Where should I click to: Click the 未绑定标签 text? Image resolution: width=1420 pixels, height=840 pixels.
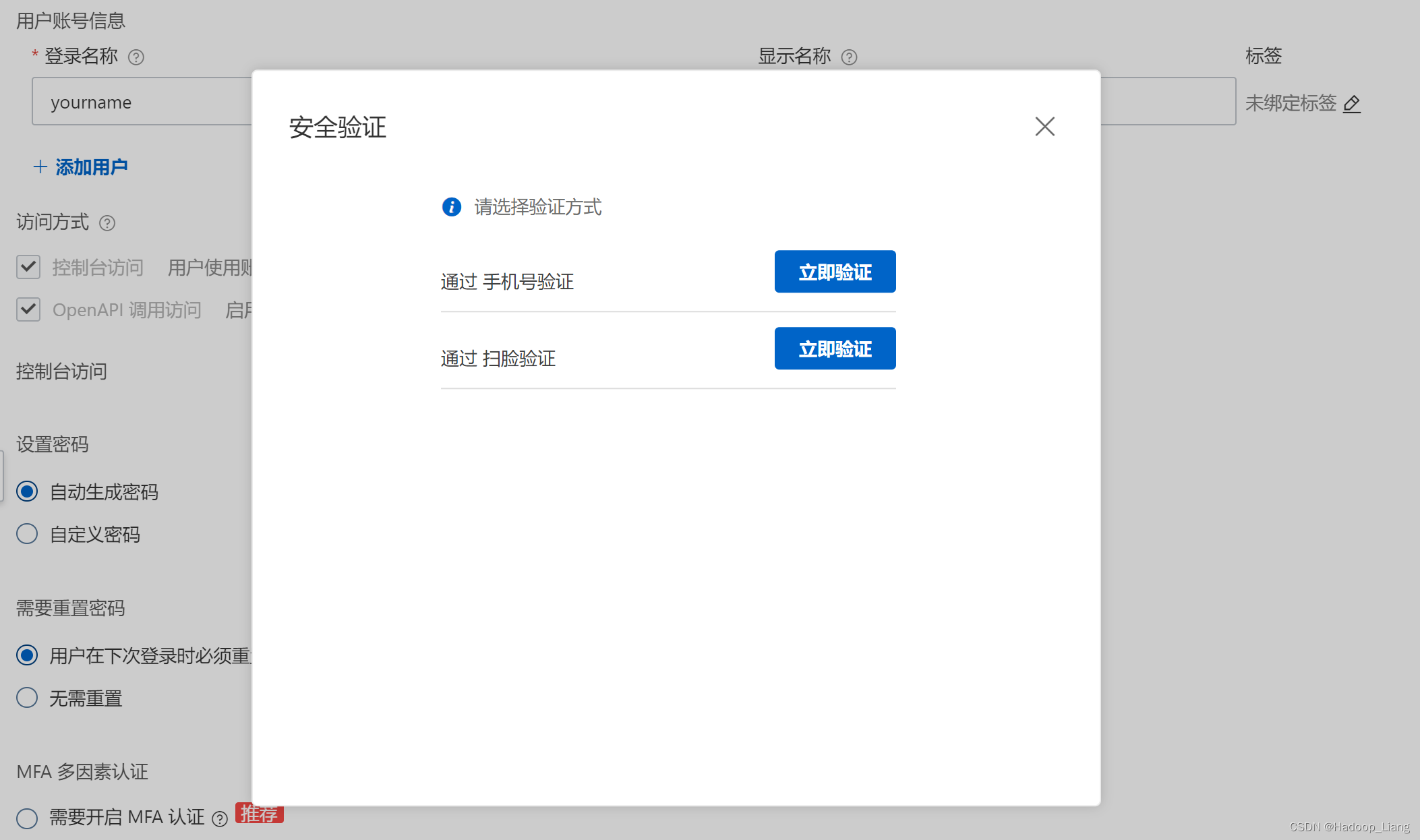[x=1291, y=103]
